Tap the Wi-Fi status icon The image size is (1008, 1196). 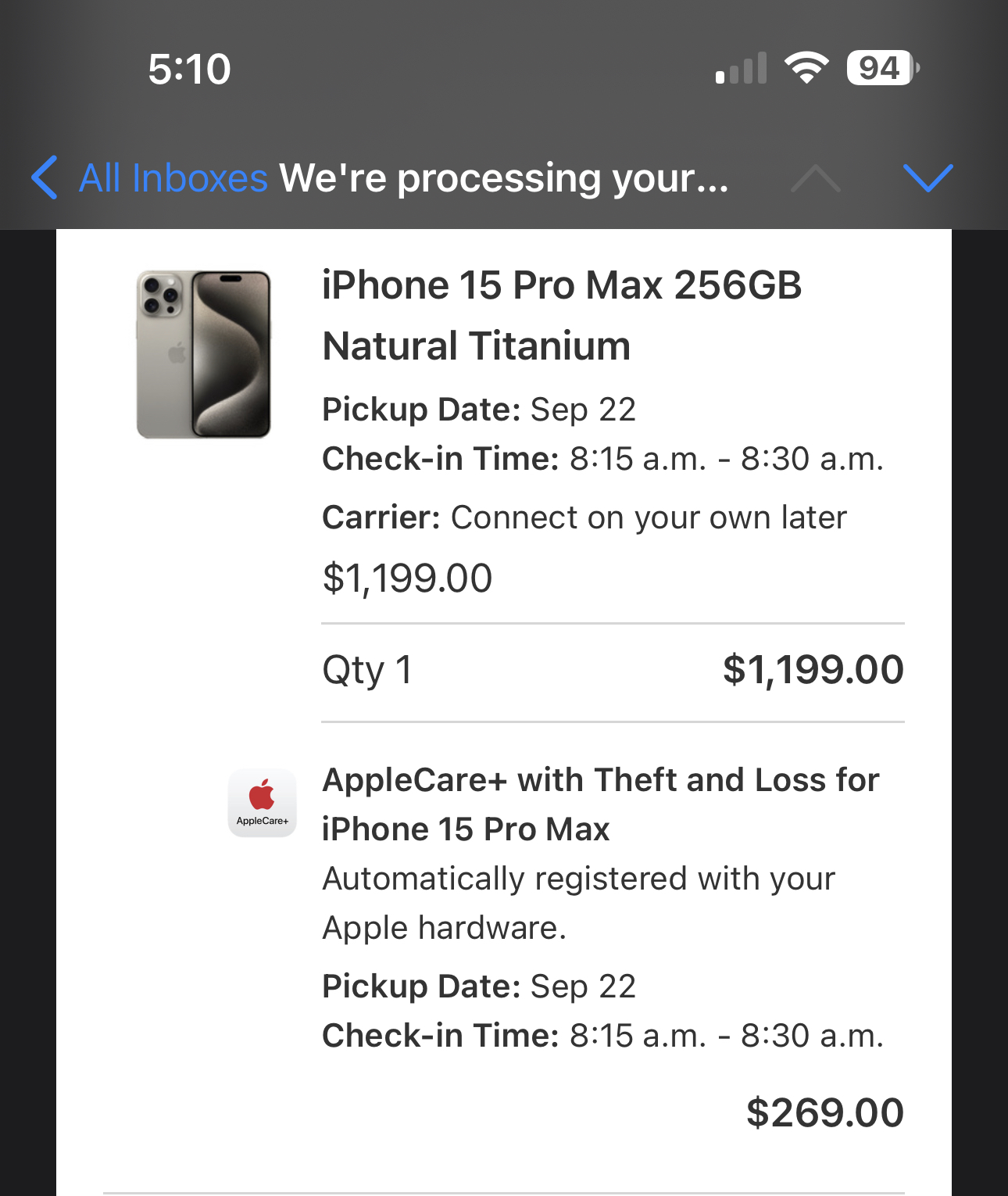[x=807, y=68]
